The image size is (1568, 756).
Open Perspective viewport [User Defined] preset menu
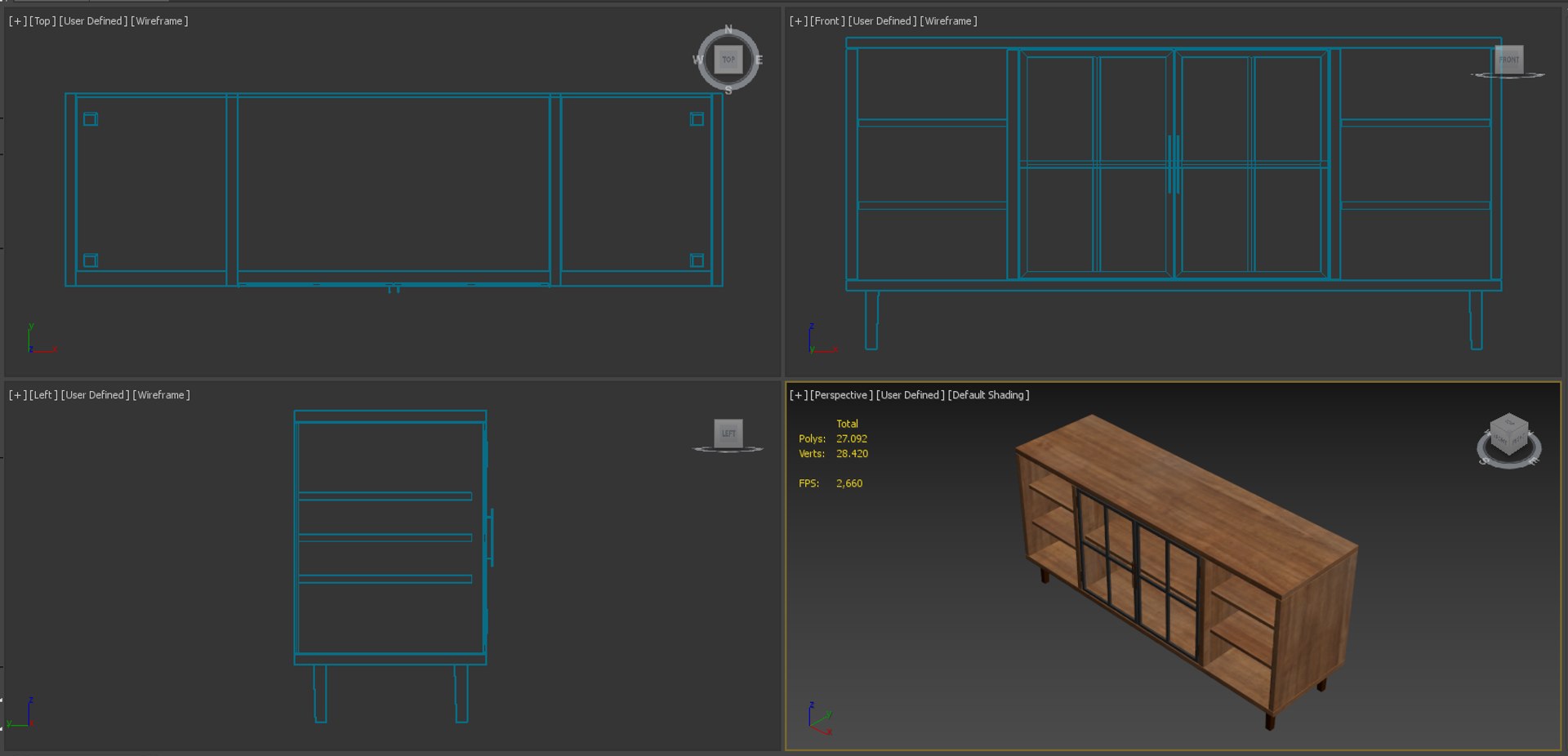pos(910,395)
